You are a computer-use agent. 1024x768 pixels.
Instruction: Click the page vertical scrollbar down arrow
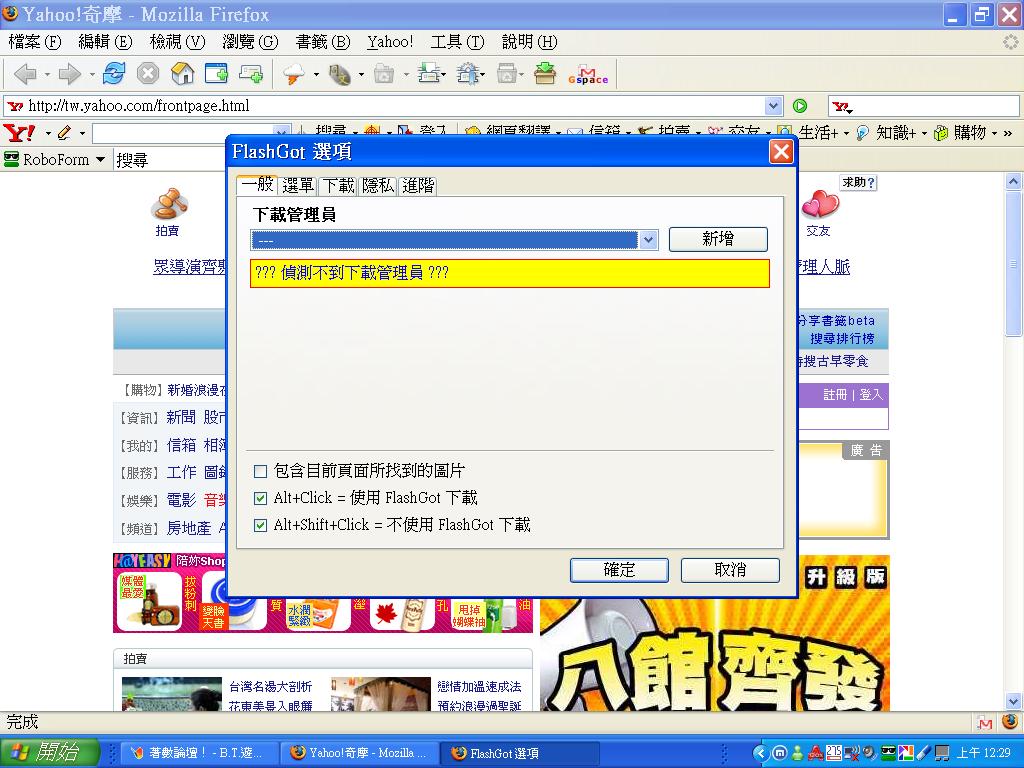coord(1014,702)
